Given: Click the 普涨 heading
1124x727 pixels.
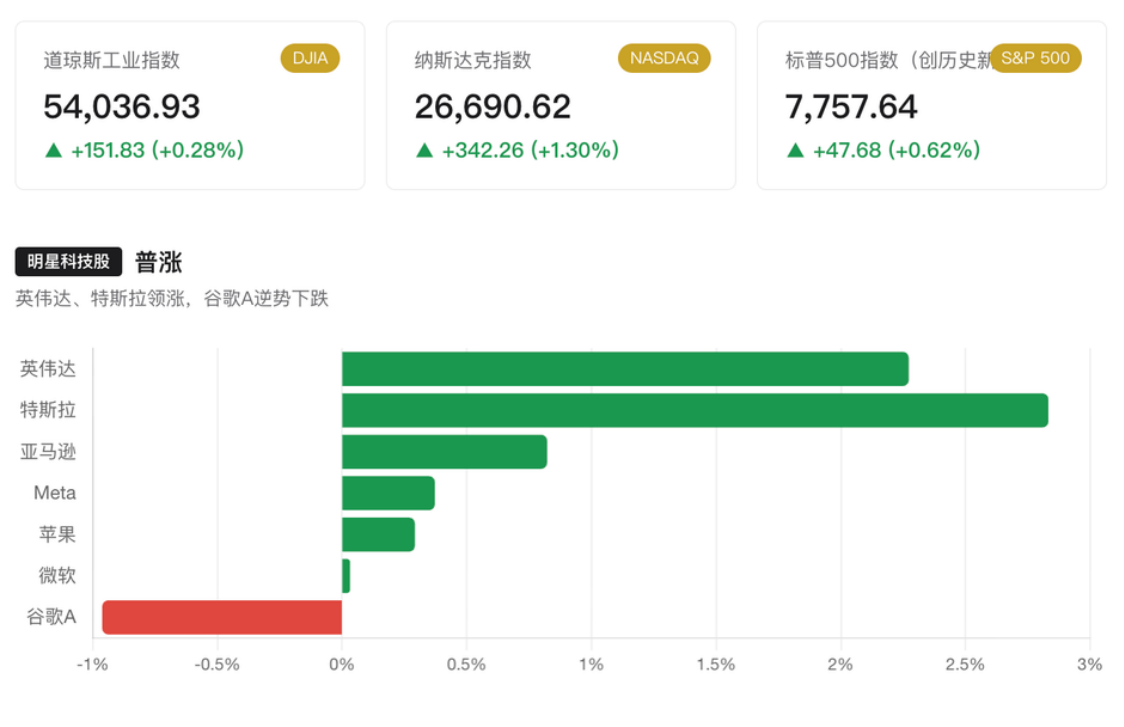Looking at the screenshot, I should coord(158,262).
